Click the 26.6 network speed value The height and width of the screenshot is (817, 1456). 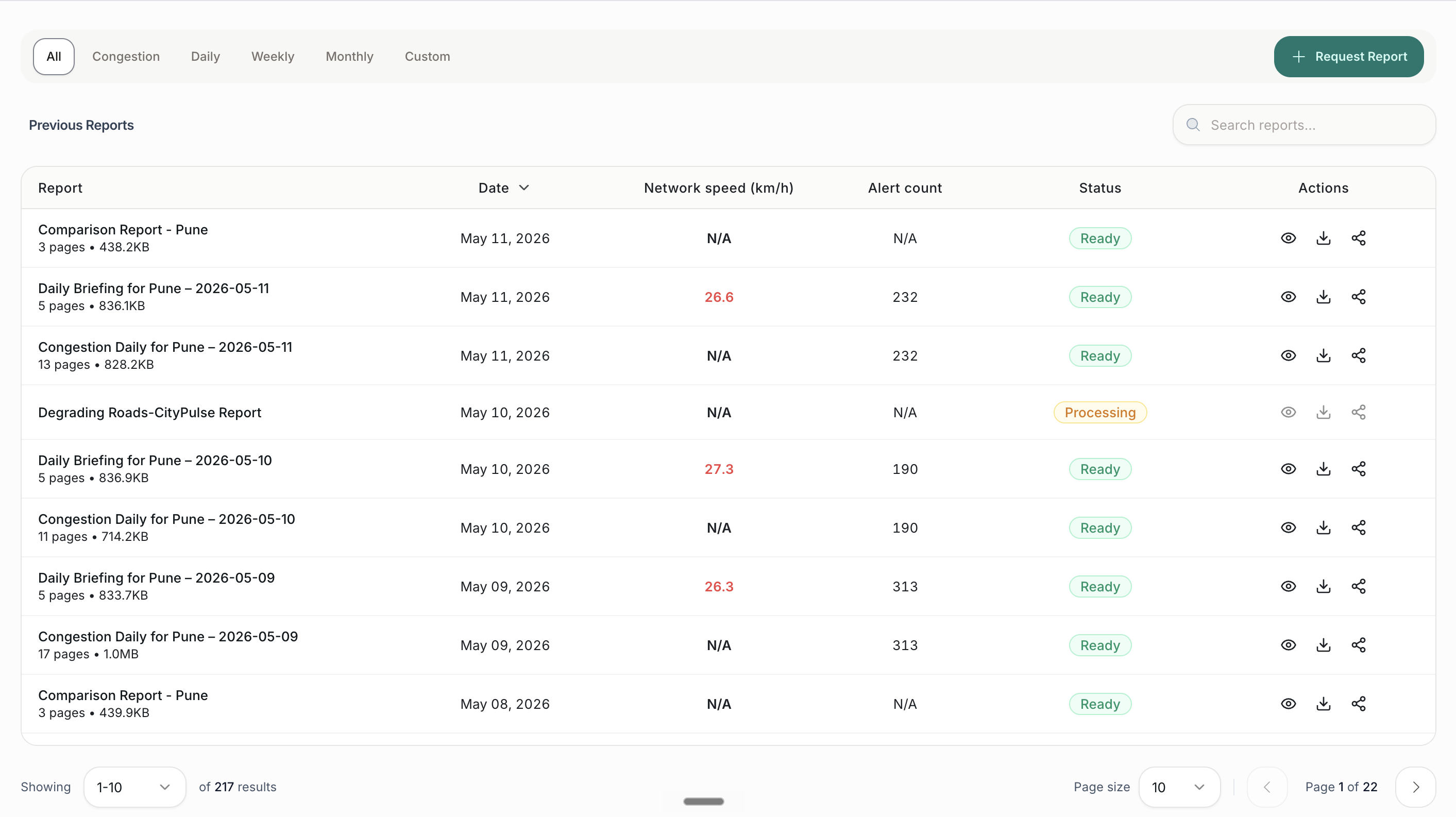point(718,297)
